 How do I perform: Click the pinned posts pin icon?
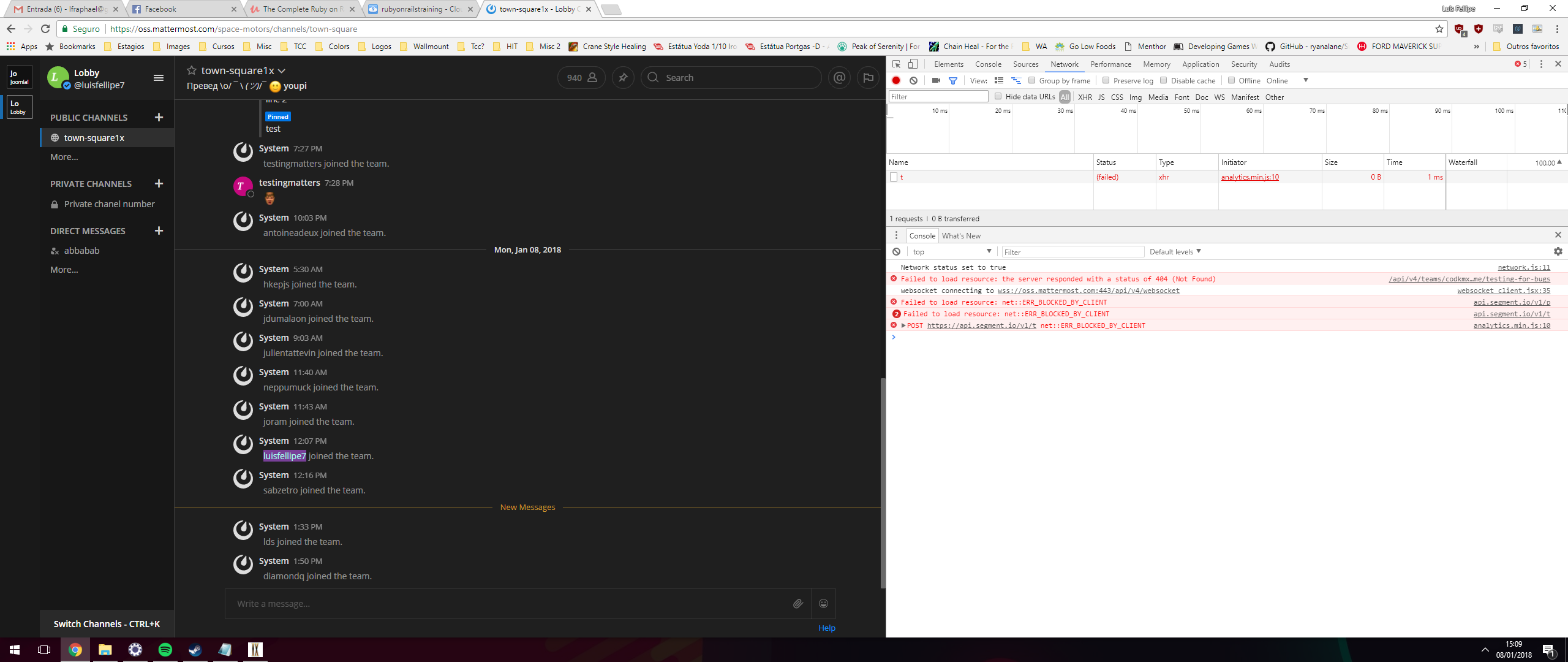623,77
